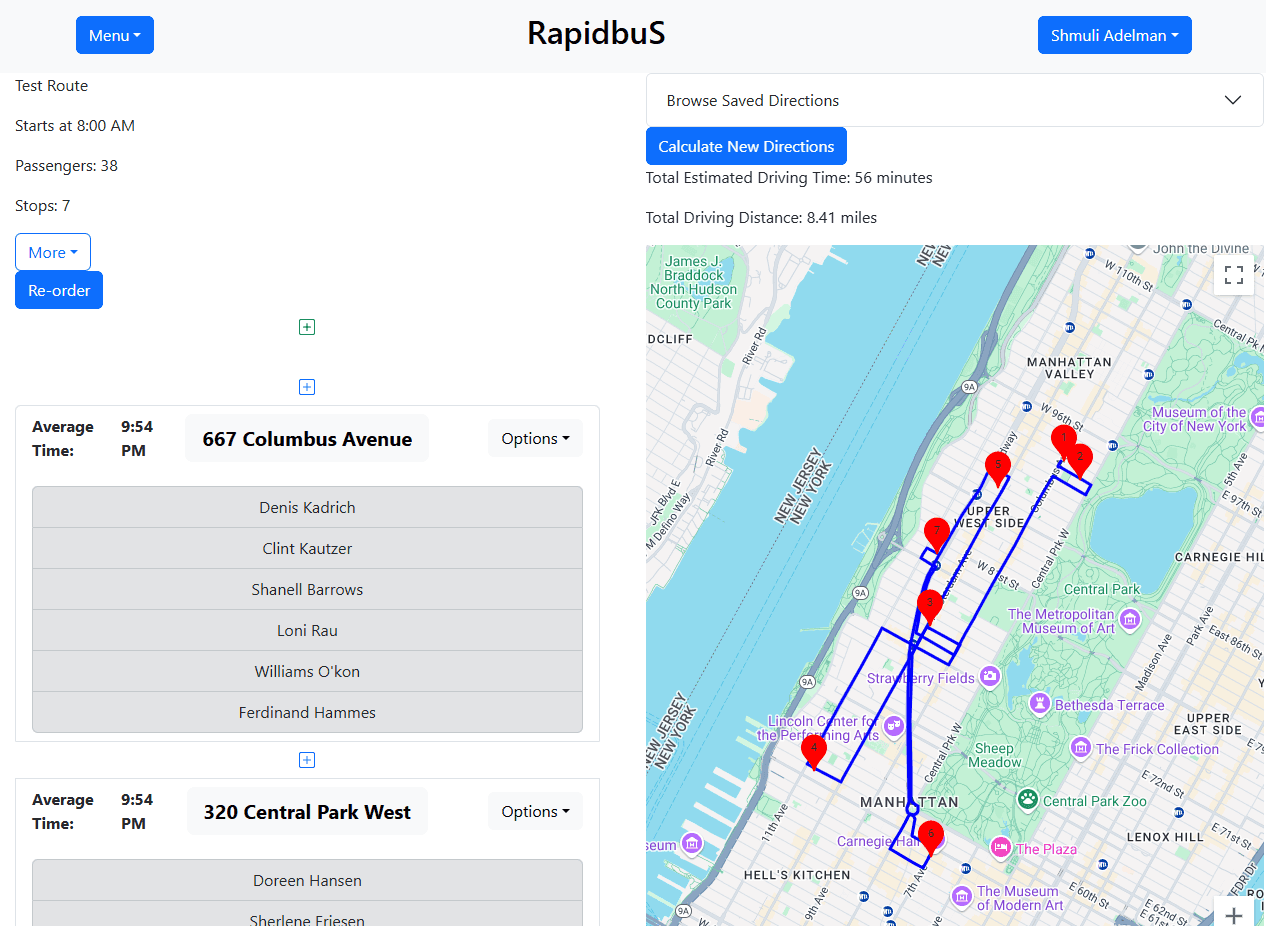Select passenger Denis Kadrich from the stop list
The image size is (1266, 926).
[x=307, y=507]
